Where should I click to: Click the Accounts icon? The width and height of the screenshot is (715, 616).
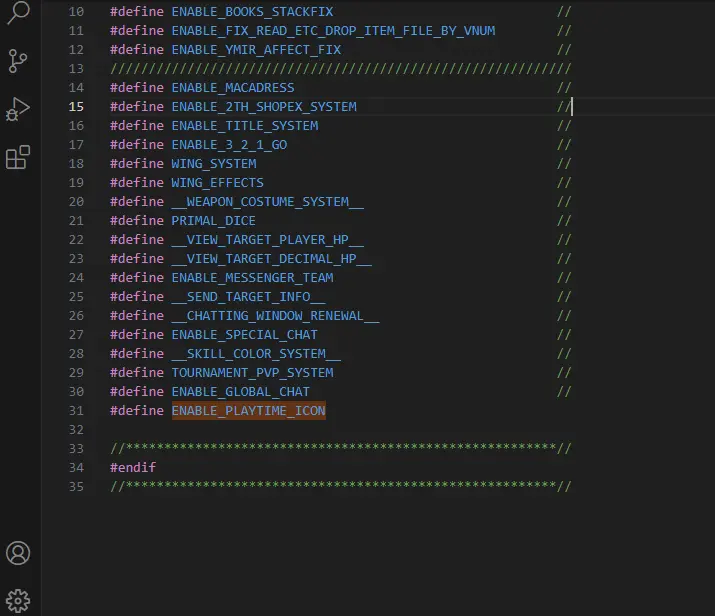pyautogui.click(x=18, y=553)
